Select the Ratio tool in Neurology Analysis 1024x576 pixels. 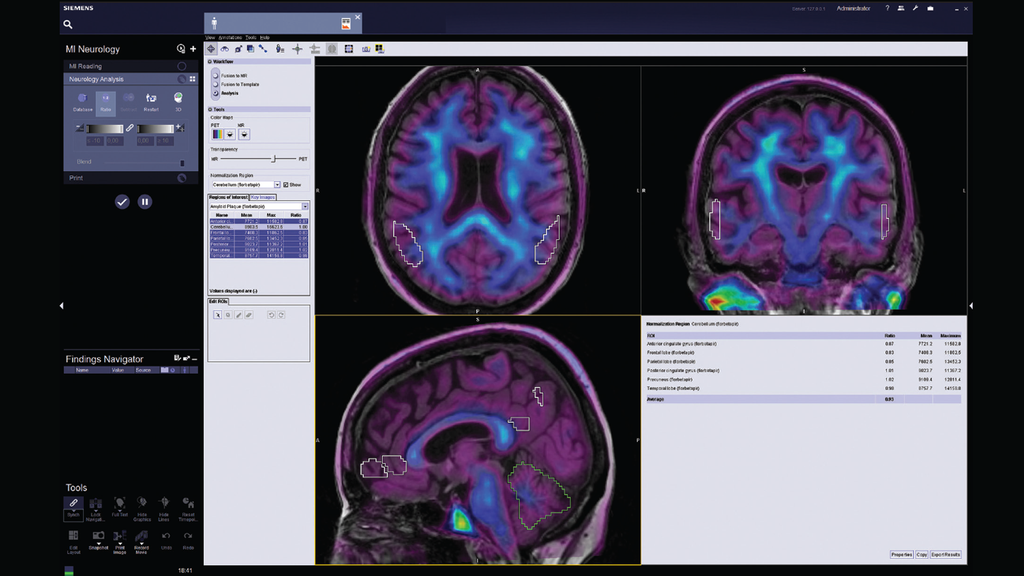(x=106, y=101)
